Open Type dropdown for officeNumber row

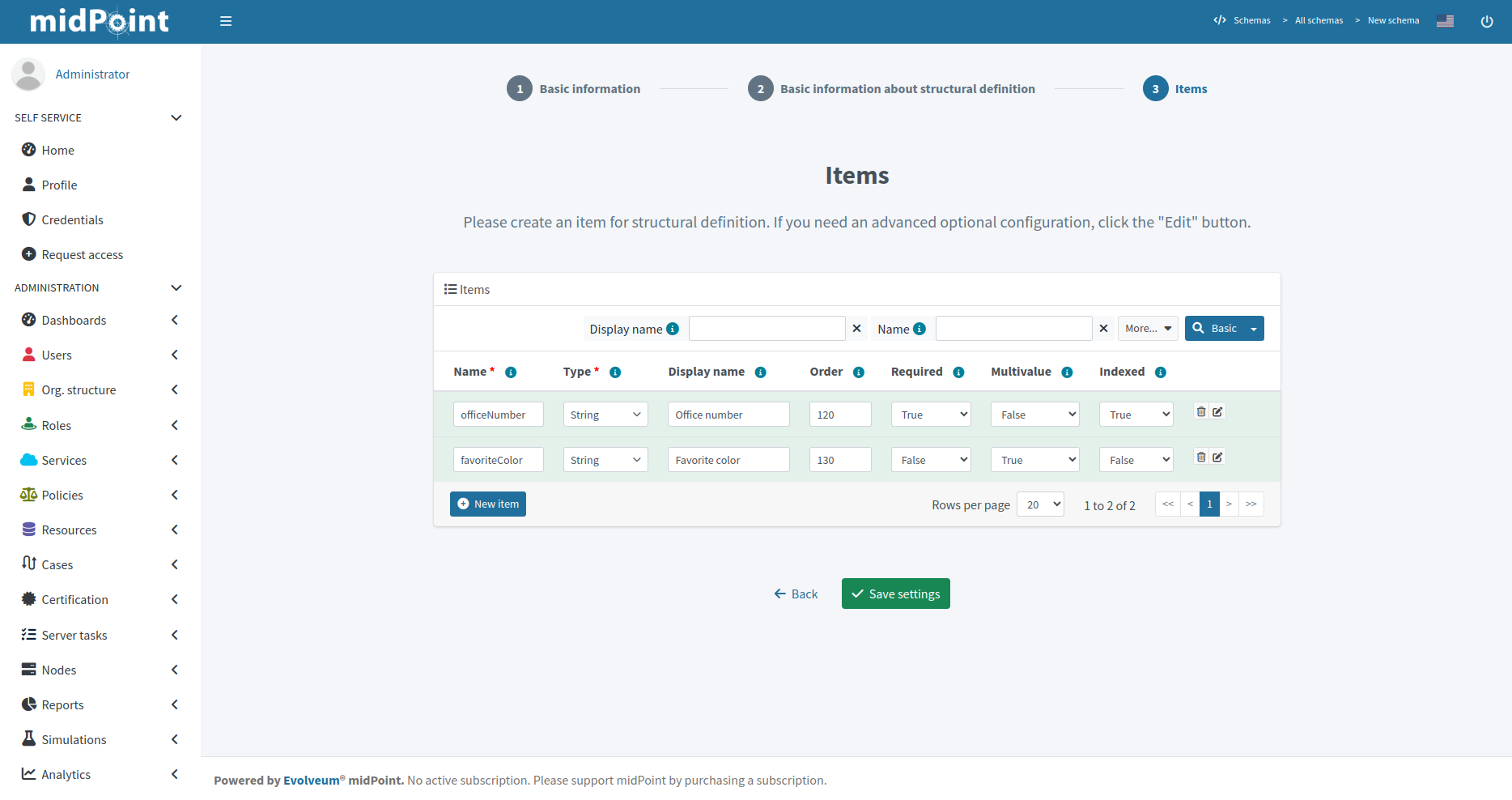click(605, 415)
